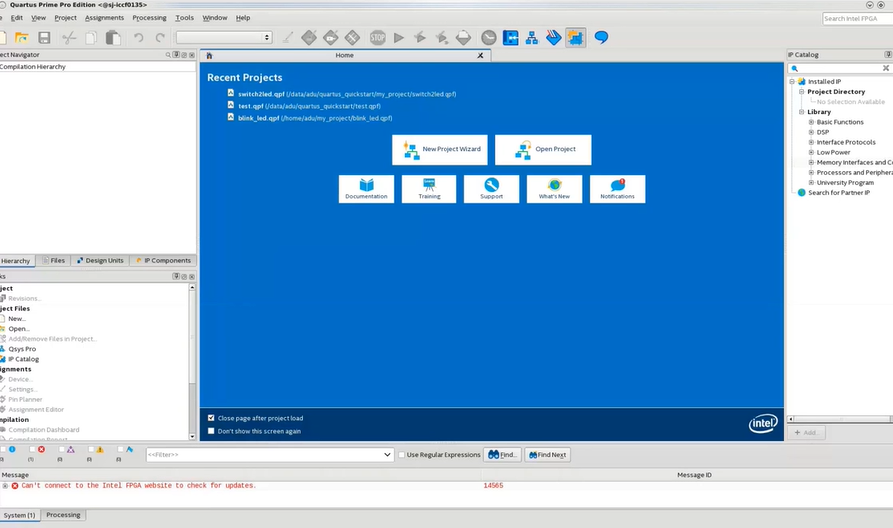893x528 pixels.
Task: Switch to the Processing messages tab
Action: [63, 515]
